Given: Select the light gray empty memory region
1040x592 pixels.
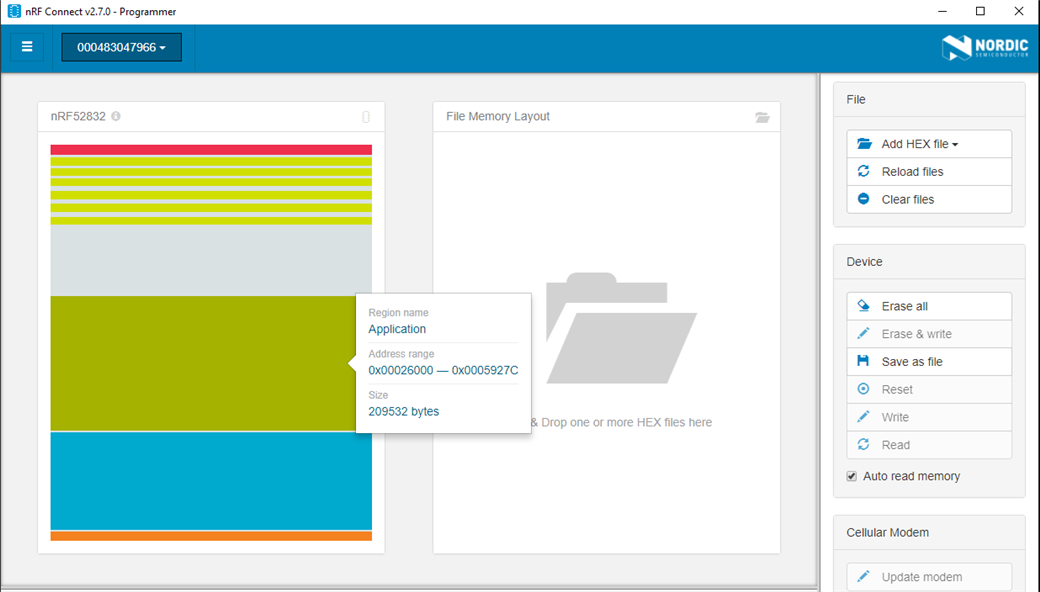Looking at the screenshot, I should [211, 261].
